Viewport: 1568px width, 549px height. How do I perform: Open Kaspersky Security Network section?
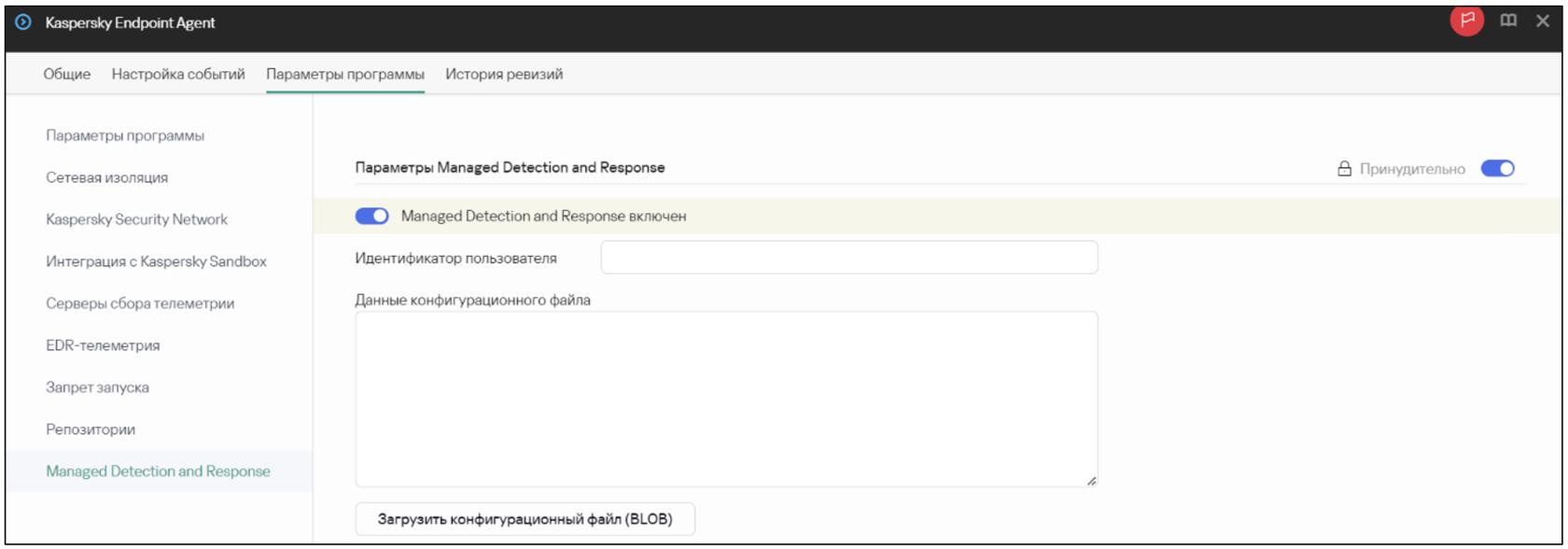[x=137, y=219]
